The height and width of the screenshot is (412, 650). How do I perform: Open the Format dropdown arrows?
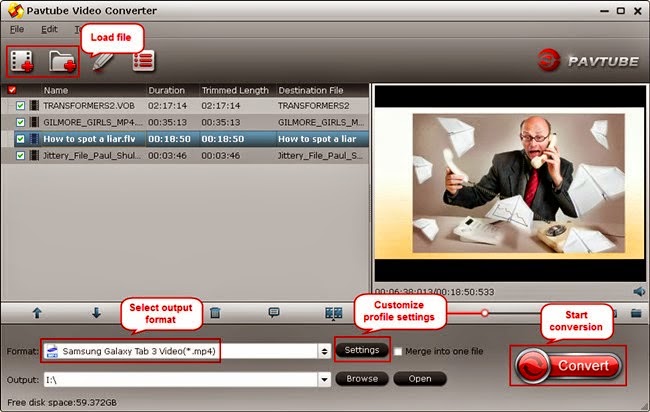click(324, 351)
